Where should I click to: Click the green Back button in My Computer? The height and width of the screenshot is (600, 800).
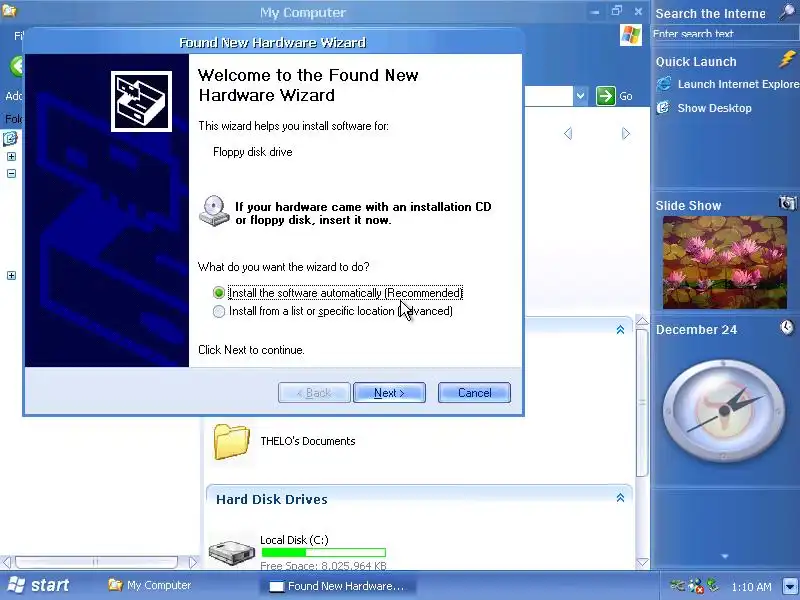click(x=16, y=66)
